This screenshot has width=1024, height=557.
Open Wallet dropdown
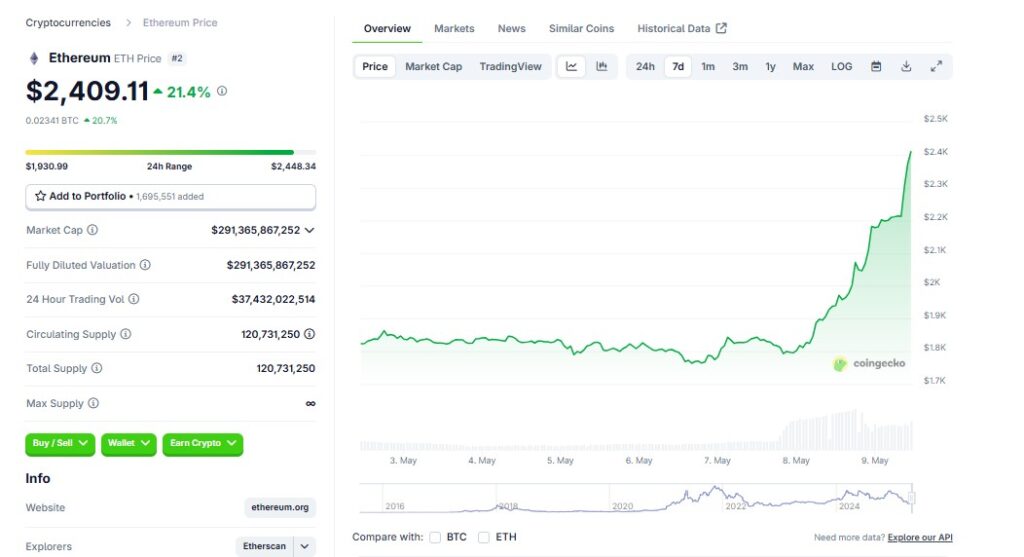129,443
